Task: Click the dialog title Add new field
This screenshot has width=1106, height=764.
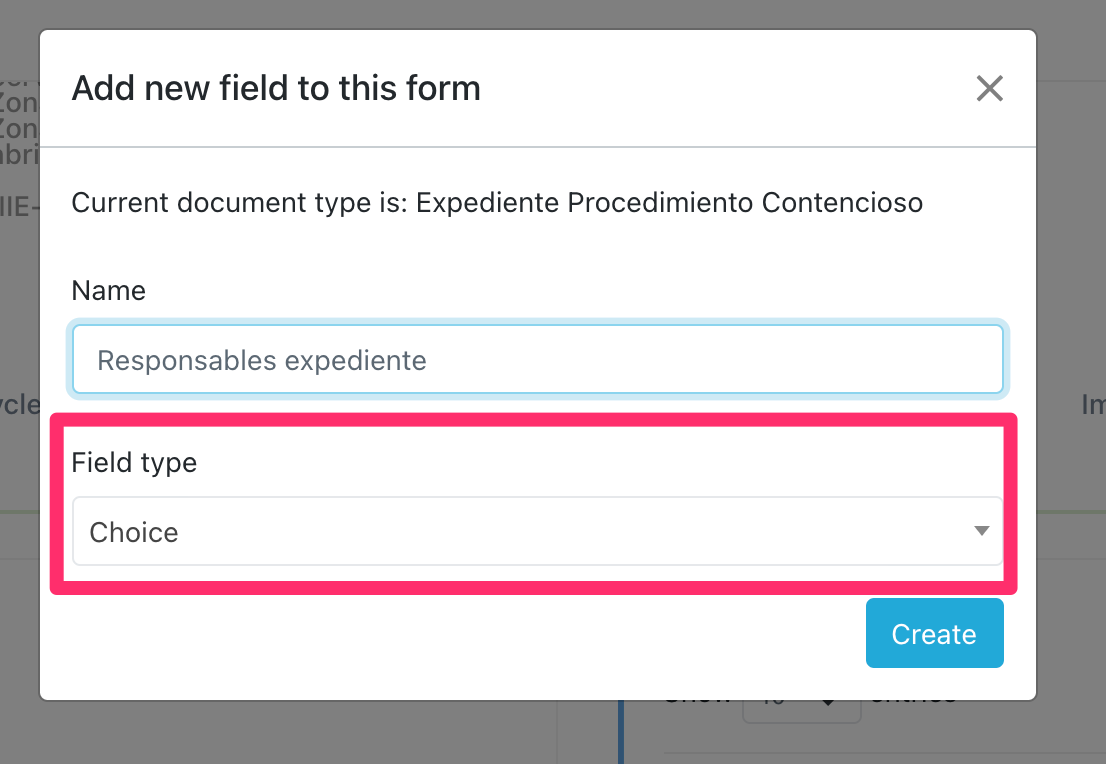Action: (275, 88)
